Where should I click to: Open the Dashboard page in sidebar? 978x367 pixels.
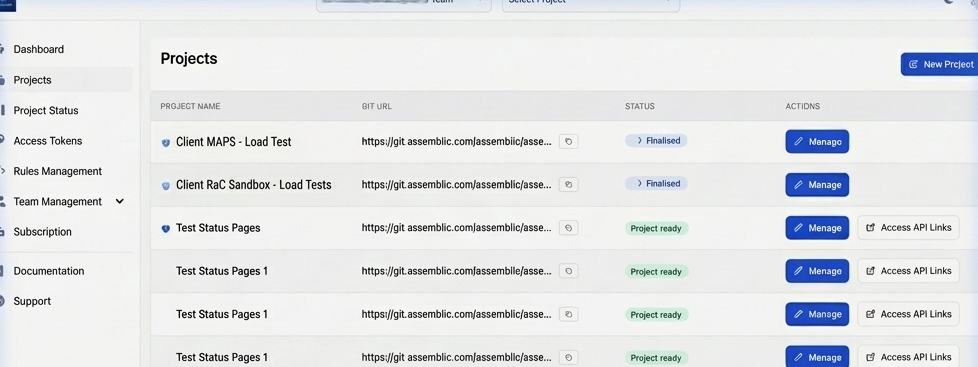coord(39,49)
